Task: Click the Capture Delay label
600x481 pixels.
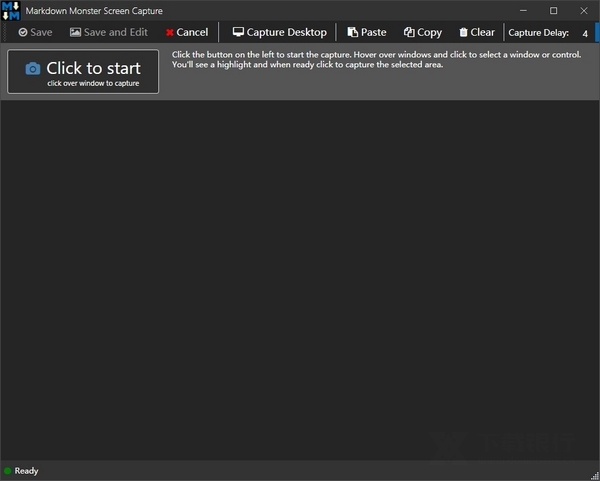Action: click(x=539, y=33)
